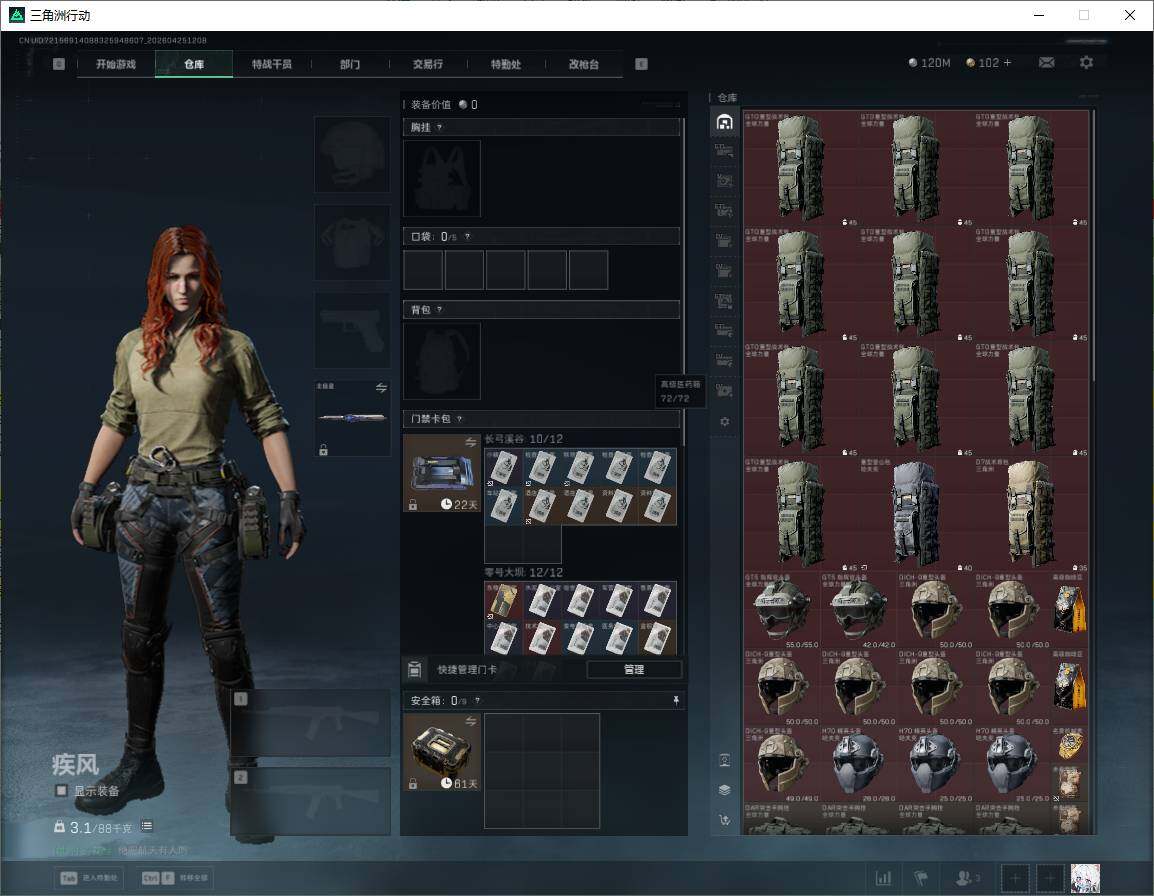1154x896 pixels.
Task: Go to the 交易行 tab
Action: point(428,64)
